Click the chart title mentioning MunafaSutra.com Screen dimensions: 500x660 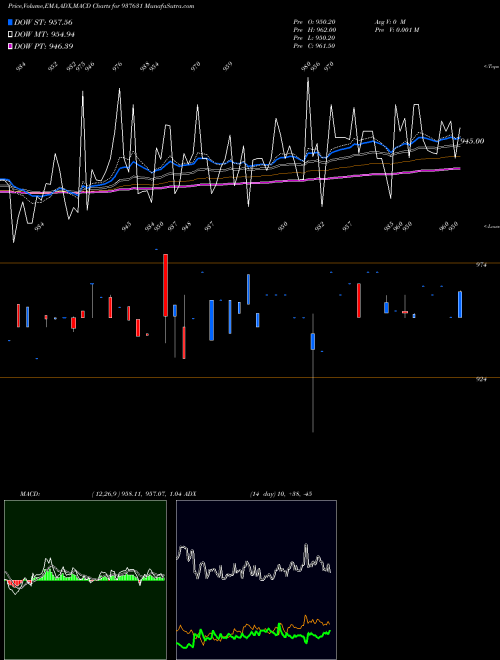(x=101, y=6)
